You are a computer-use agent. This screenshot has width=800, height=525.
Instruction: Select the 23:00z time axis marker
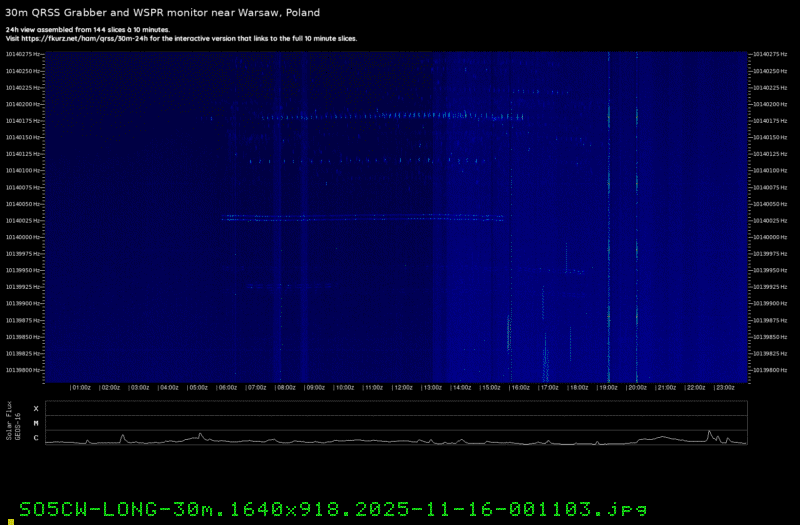724,386
